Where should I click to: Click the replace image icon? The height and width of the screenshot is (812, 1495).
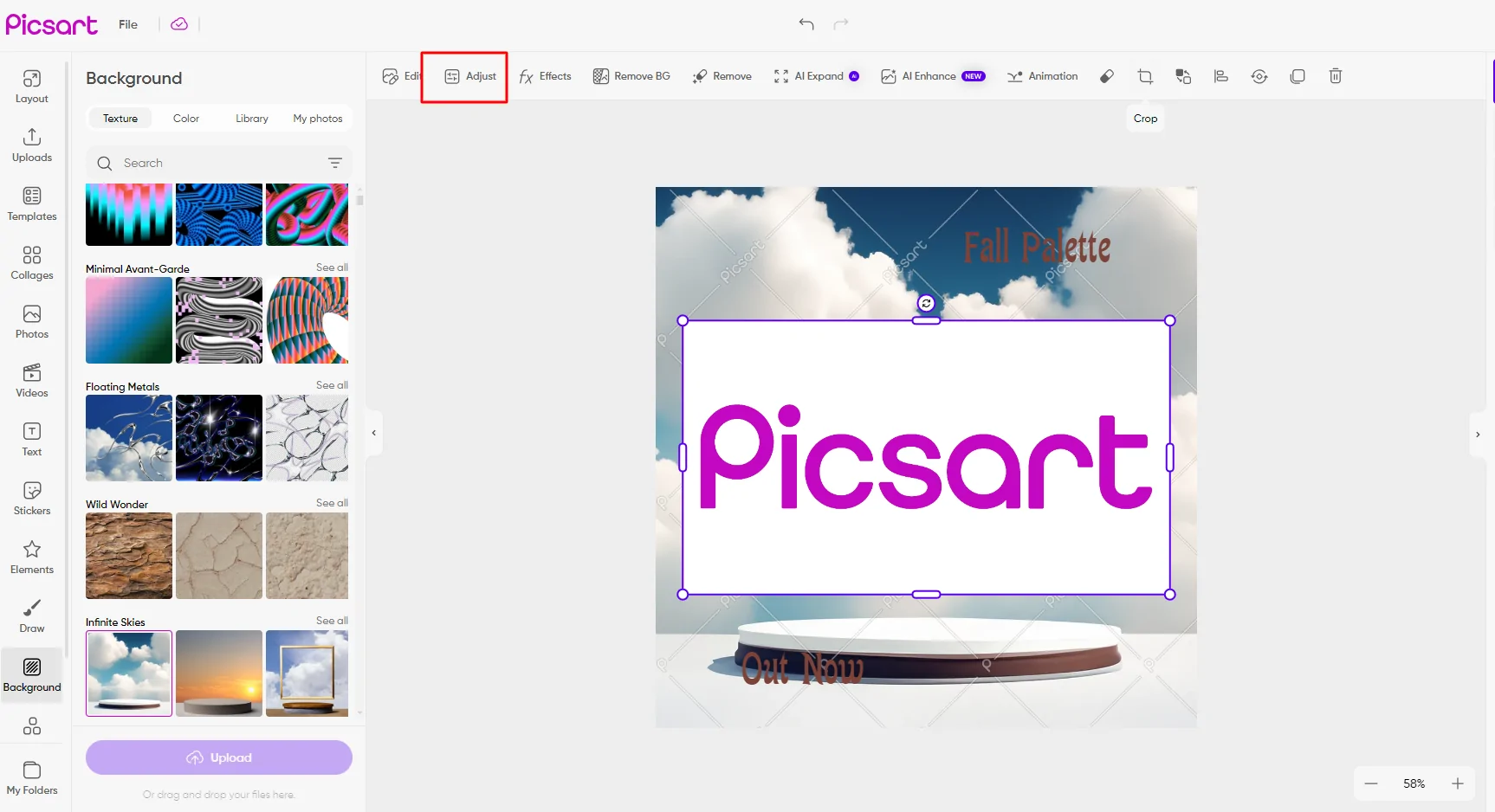[1183, 76]
